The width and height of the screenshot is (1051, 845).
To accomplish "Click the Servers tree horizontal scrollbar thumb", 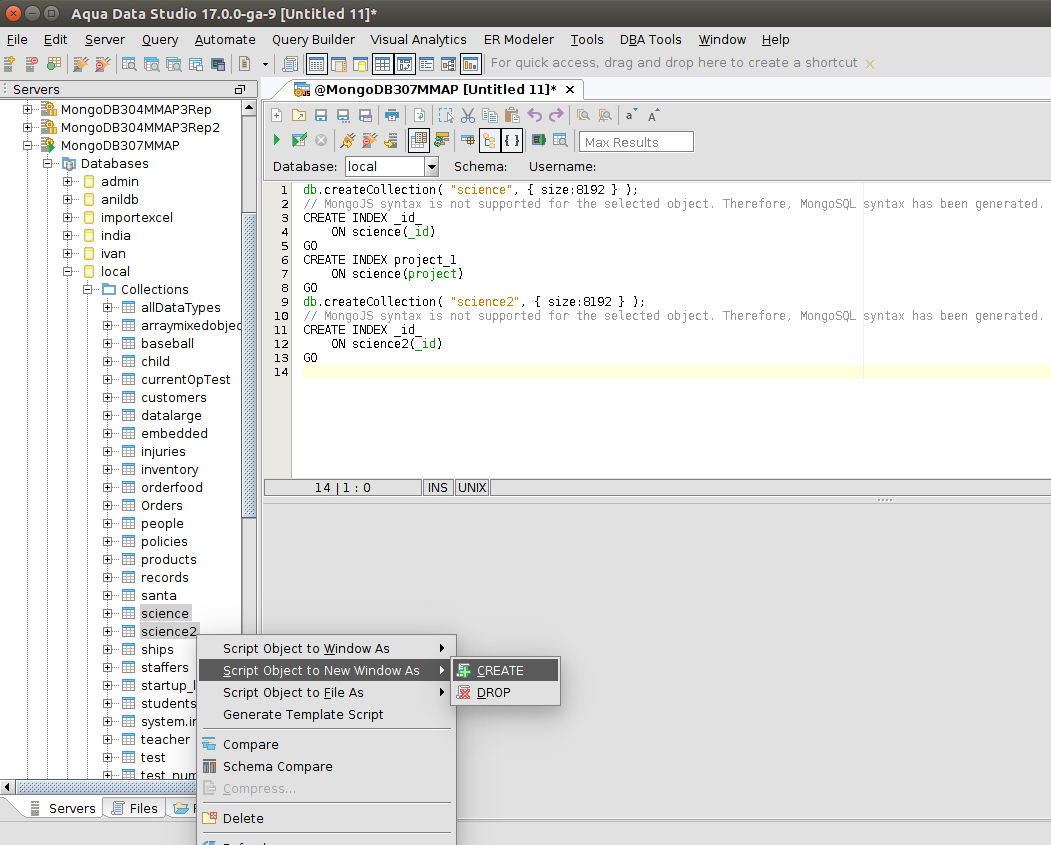I will (x=106, y=787).
